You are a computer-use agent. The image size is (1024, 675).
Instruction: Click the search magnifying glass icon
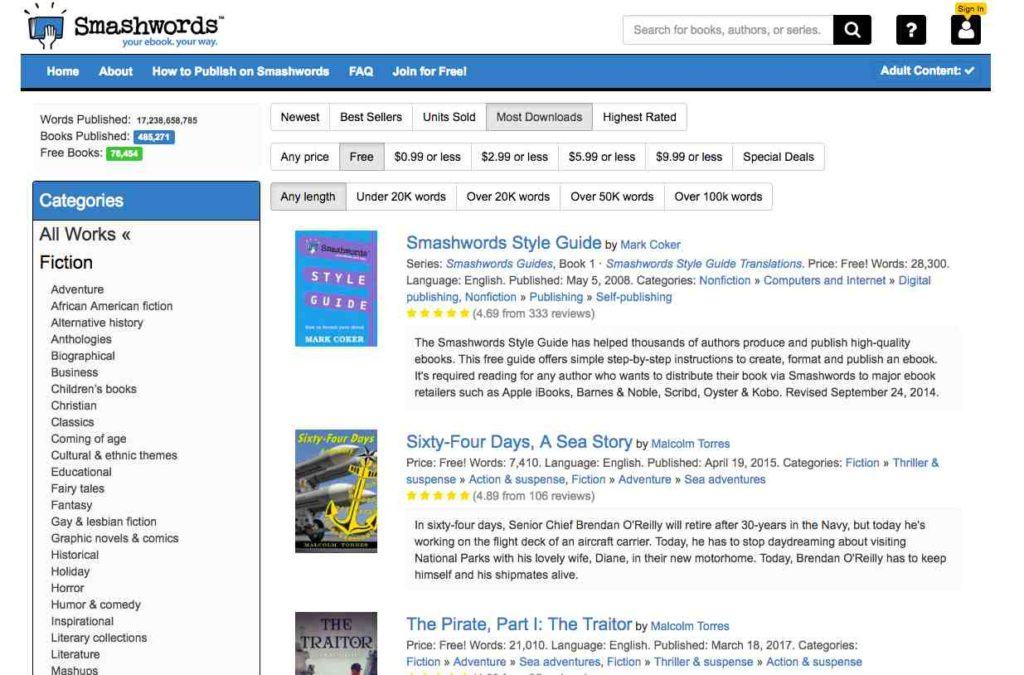pos(852,30)
